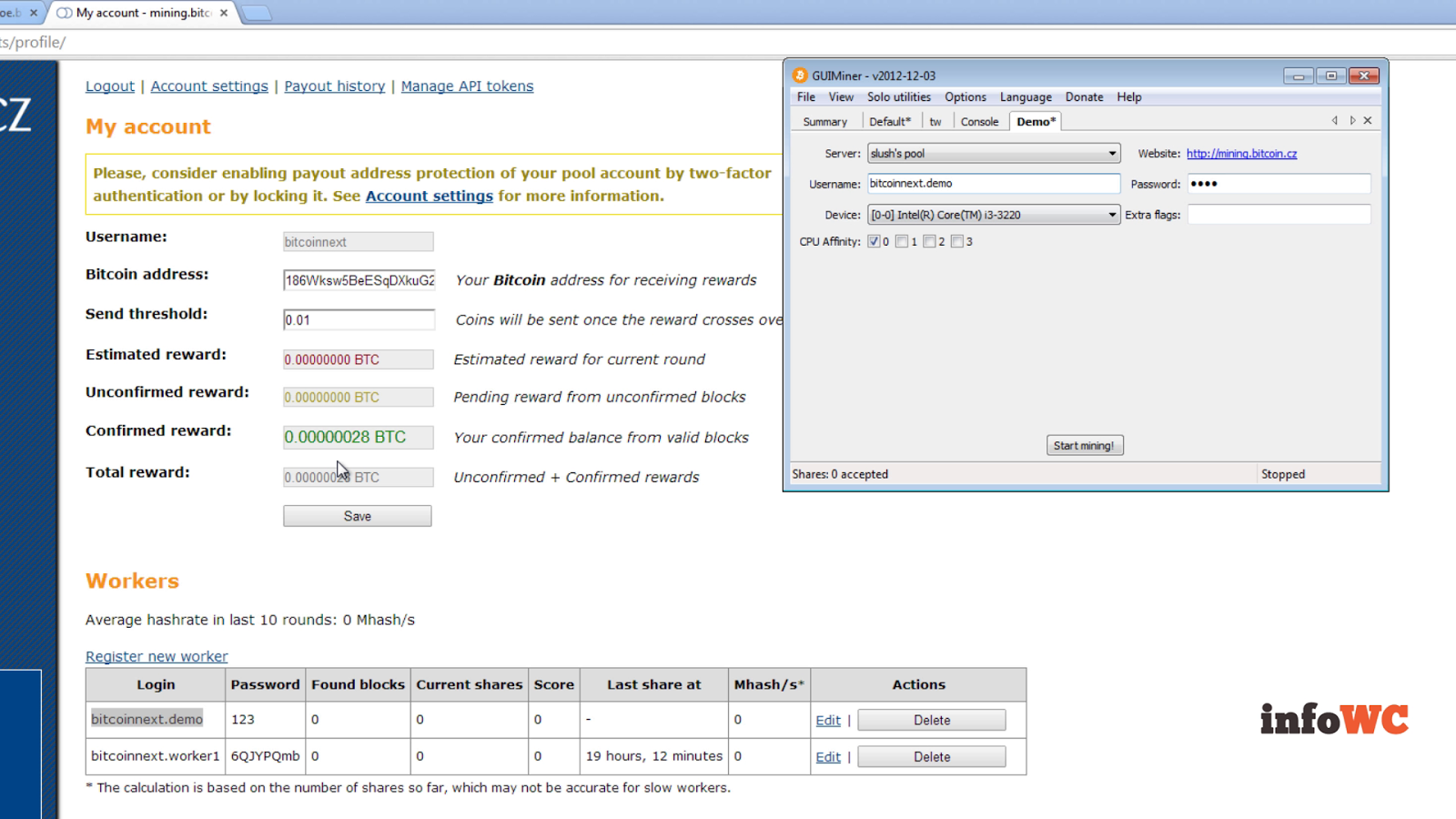Delete the bitcoinnext.demo worker
The height and width of the screenshot is (819, 1456).
tap(932, 720)
